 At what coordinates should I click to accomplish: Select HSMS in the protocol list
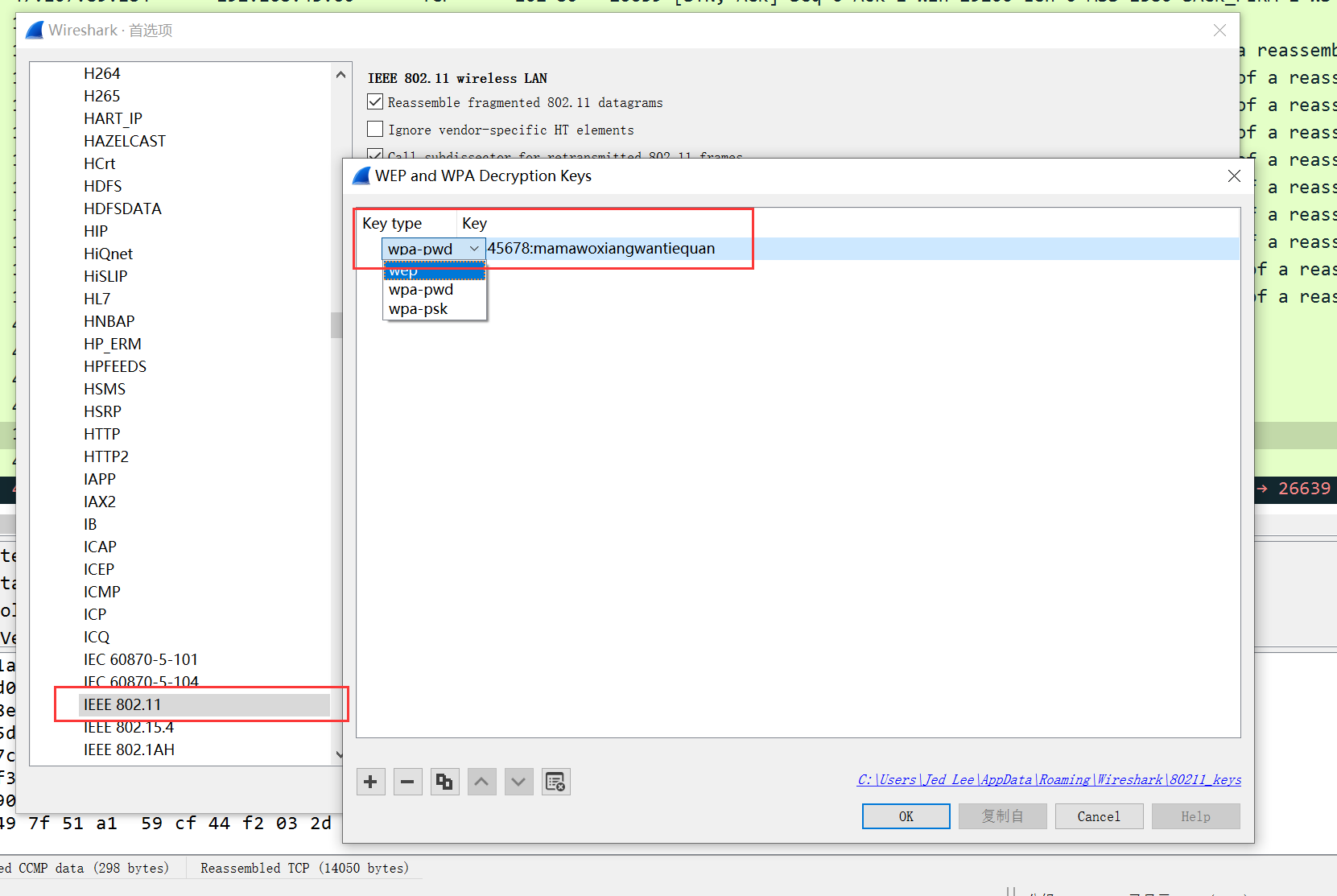point(105,389)
